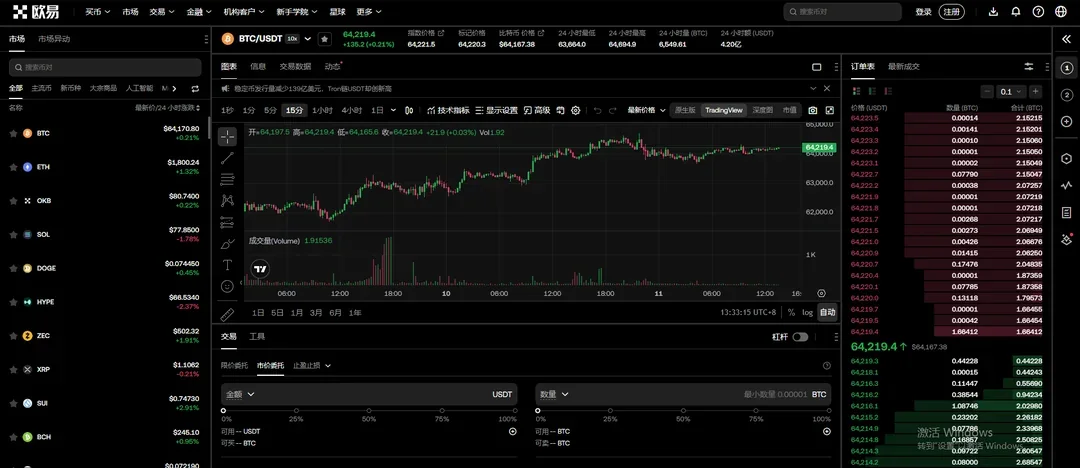This screenshot has width=1080, height=468.
Task: Select 工具 tab in trading panel
Action: 257,336
